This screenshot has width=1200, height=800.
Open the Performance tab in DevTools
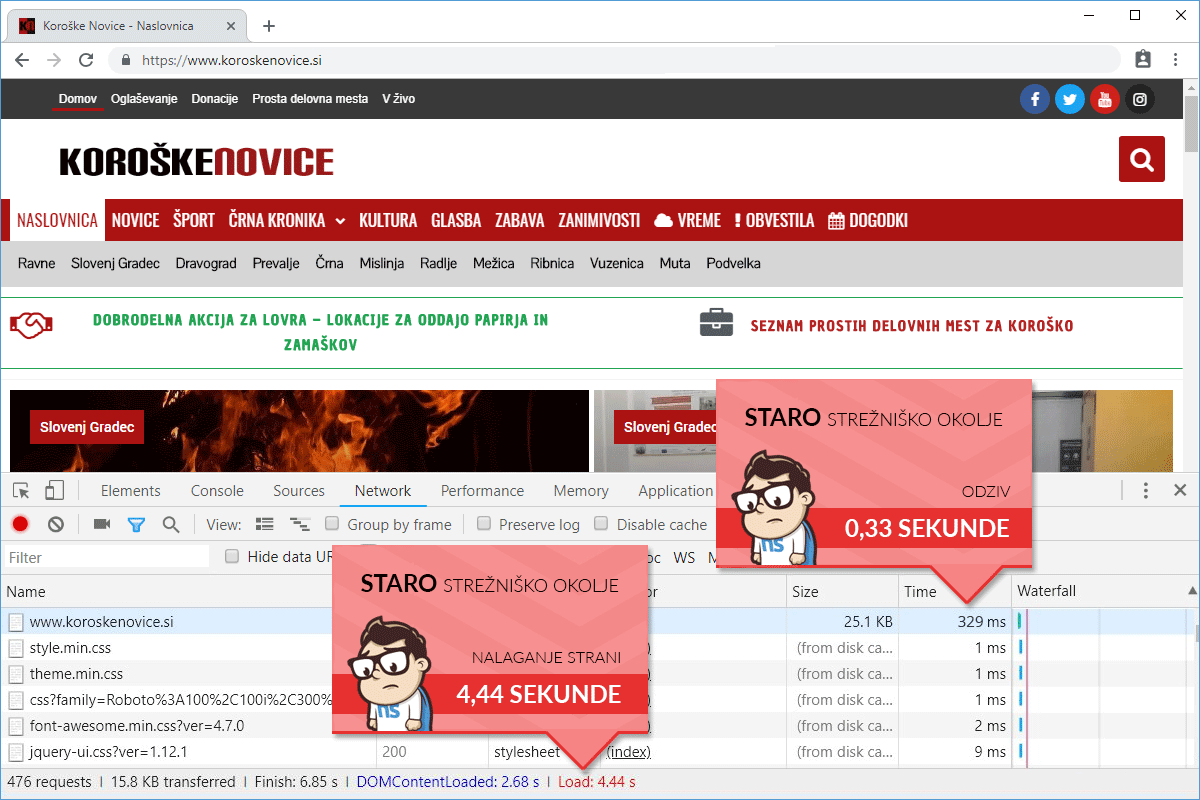pos(482,490)
